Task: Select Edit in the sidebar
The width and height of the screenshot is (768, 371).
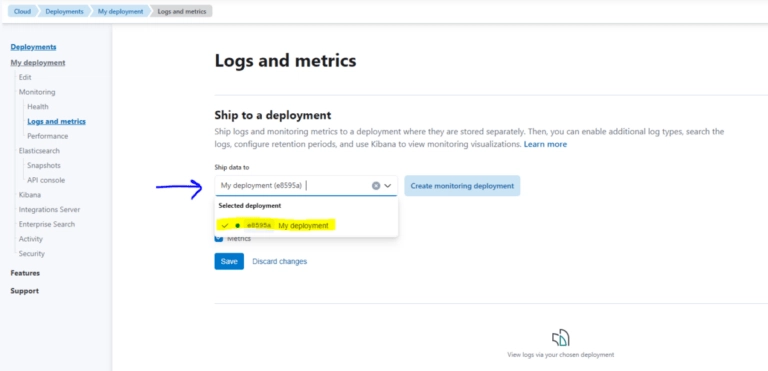Action: (25, 77)
